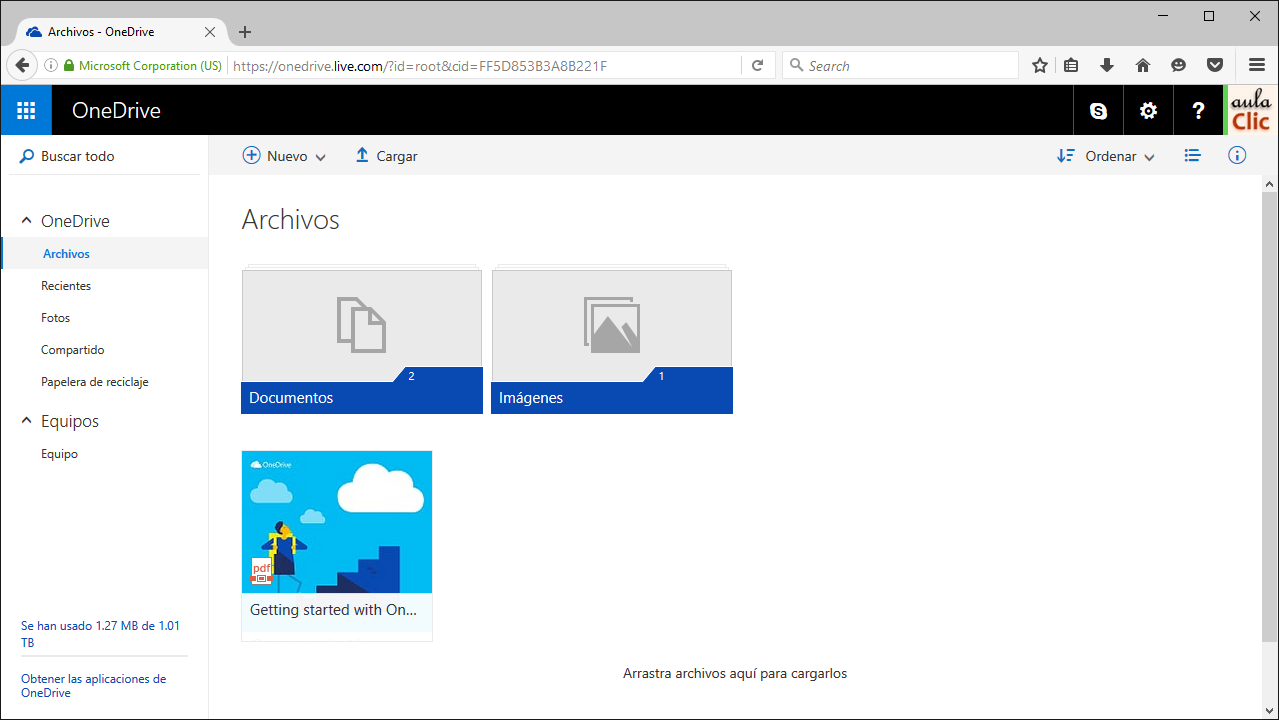The height and width of the screenshot is (720, 1279).
Task: Show the details info pane icon
Action: point(1237,156)
